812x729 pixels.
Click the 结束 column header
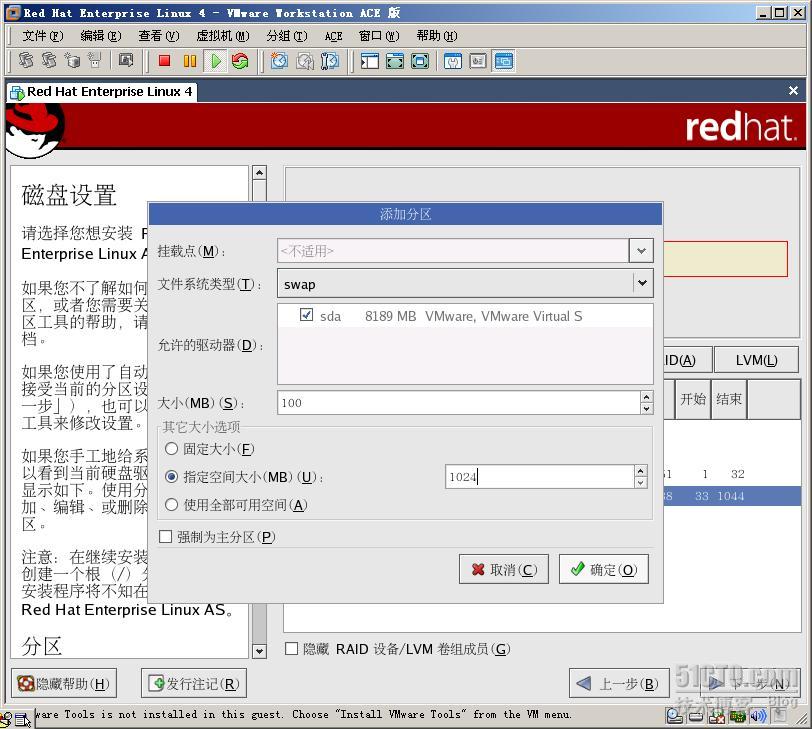[729, 399]
